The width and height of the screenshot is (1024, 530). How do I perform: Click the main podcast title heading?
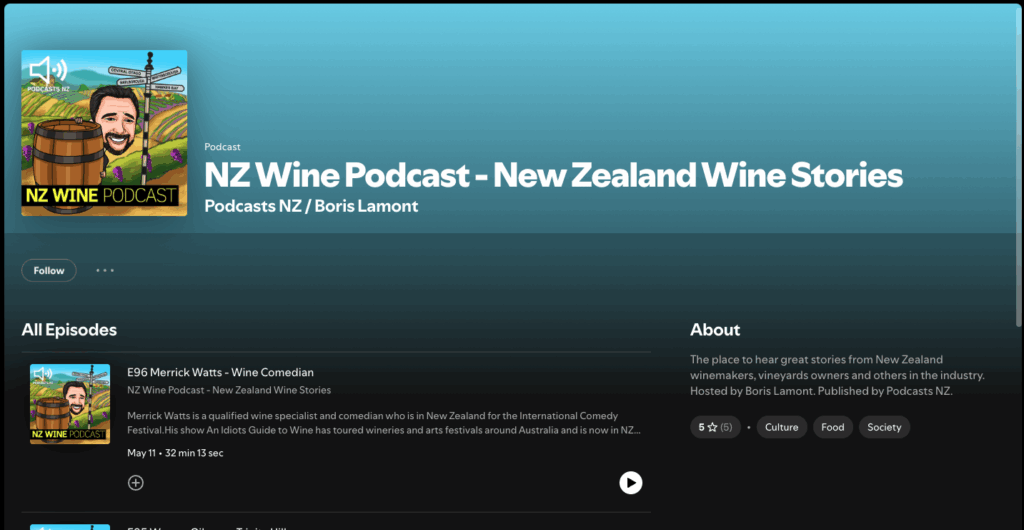553,175
